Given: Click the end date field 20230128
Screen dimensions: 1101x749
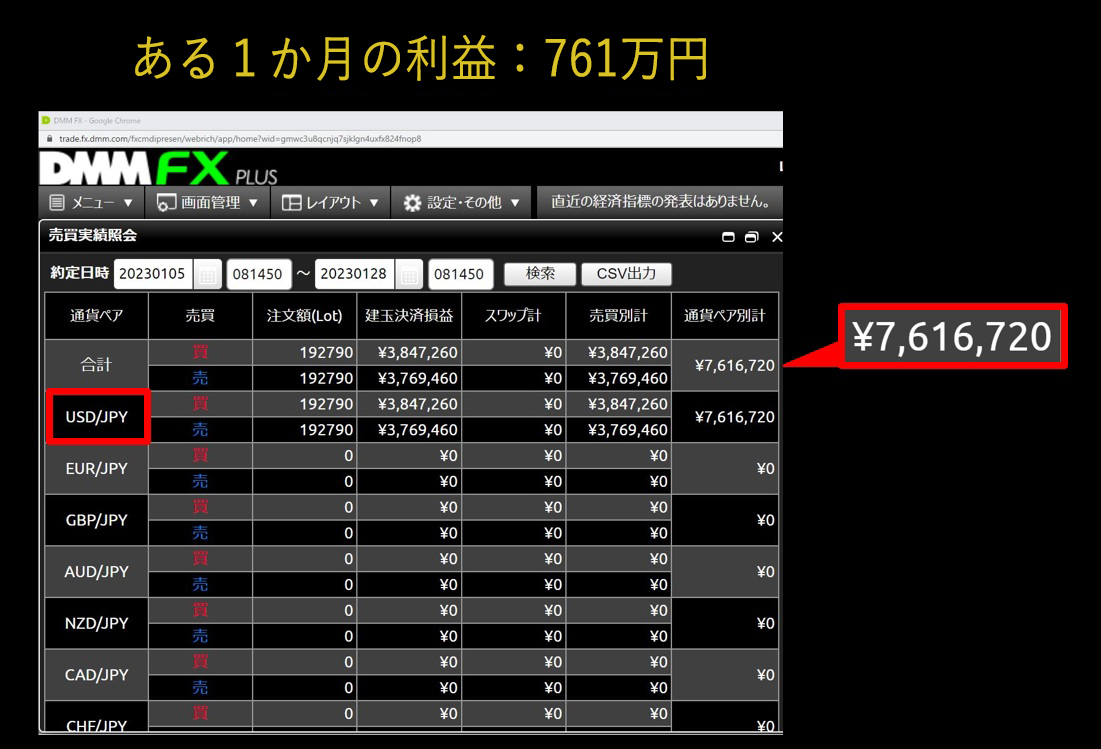Looking at the screenshot, I should [x=355, y=274].
